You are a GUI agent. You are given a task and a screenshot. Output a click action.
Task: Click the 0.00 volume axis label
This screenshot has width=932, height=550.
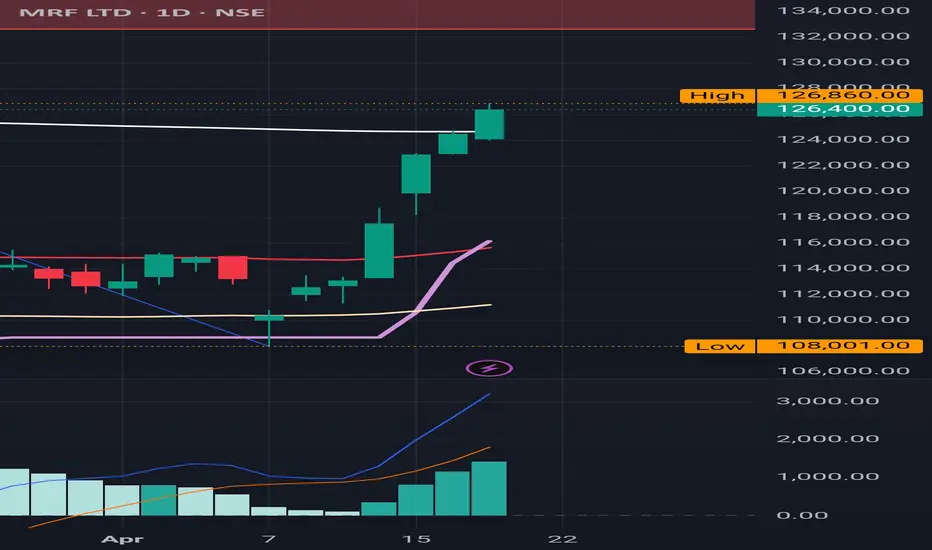802,516
